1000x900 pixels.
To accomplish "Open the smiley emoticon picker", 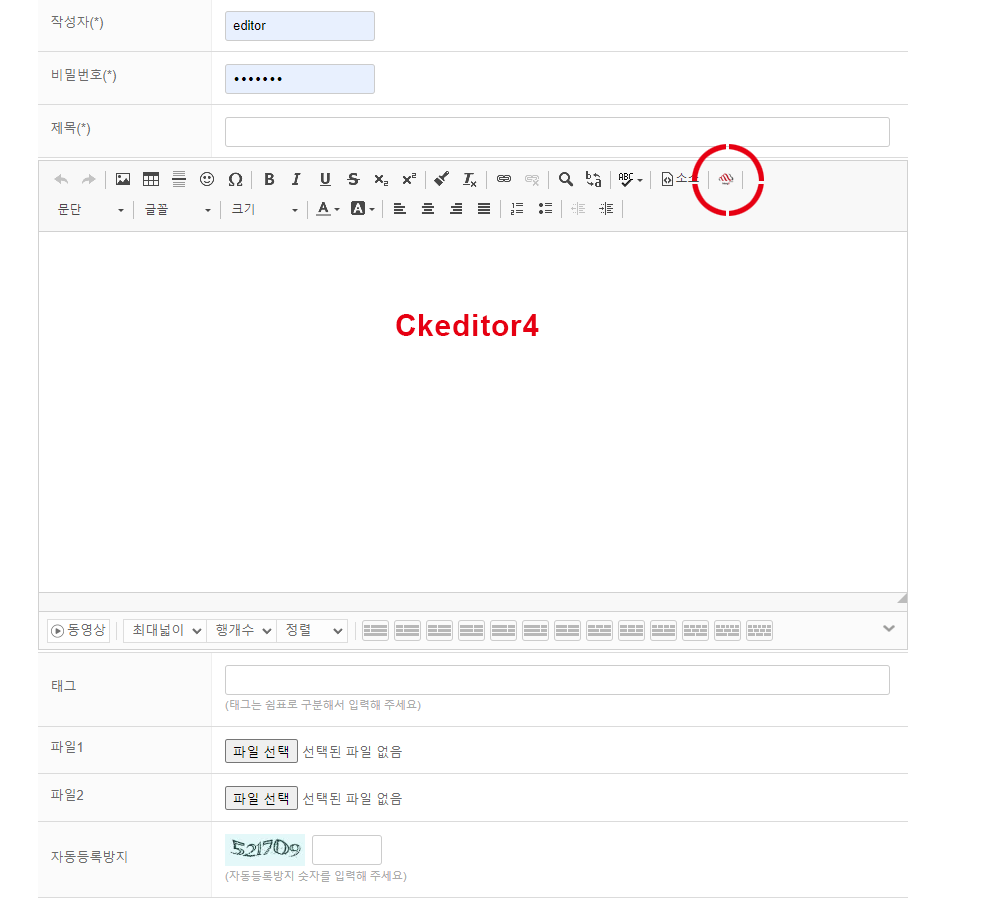I will click(x=207, y=179).
